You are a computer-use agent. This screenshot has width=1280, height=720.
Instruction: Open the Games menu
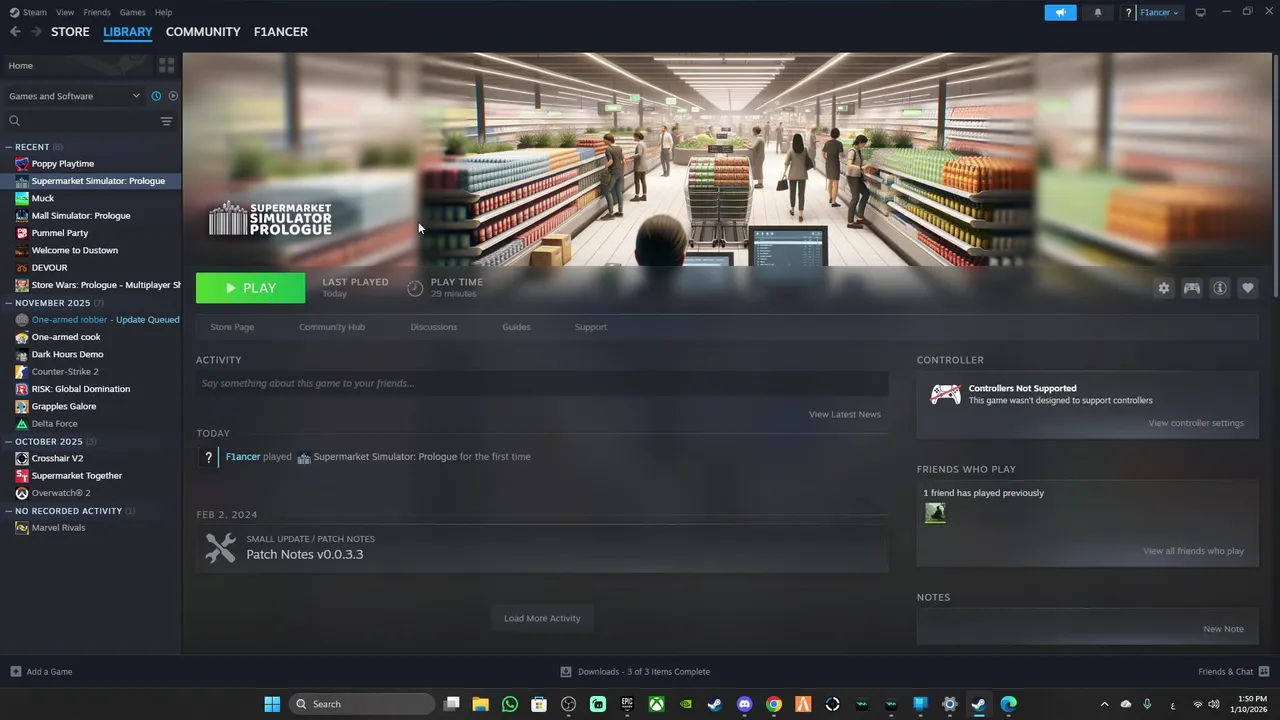(132, 12)
